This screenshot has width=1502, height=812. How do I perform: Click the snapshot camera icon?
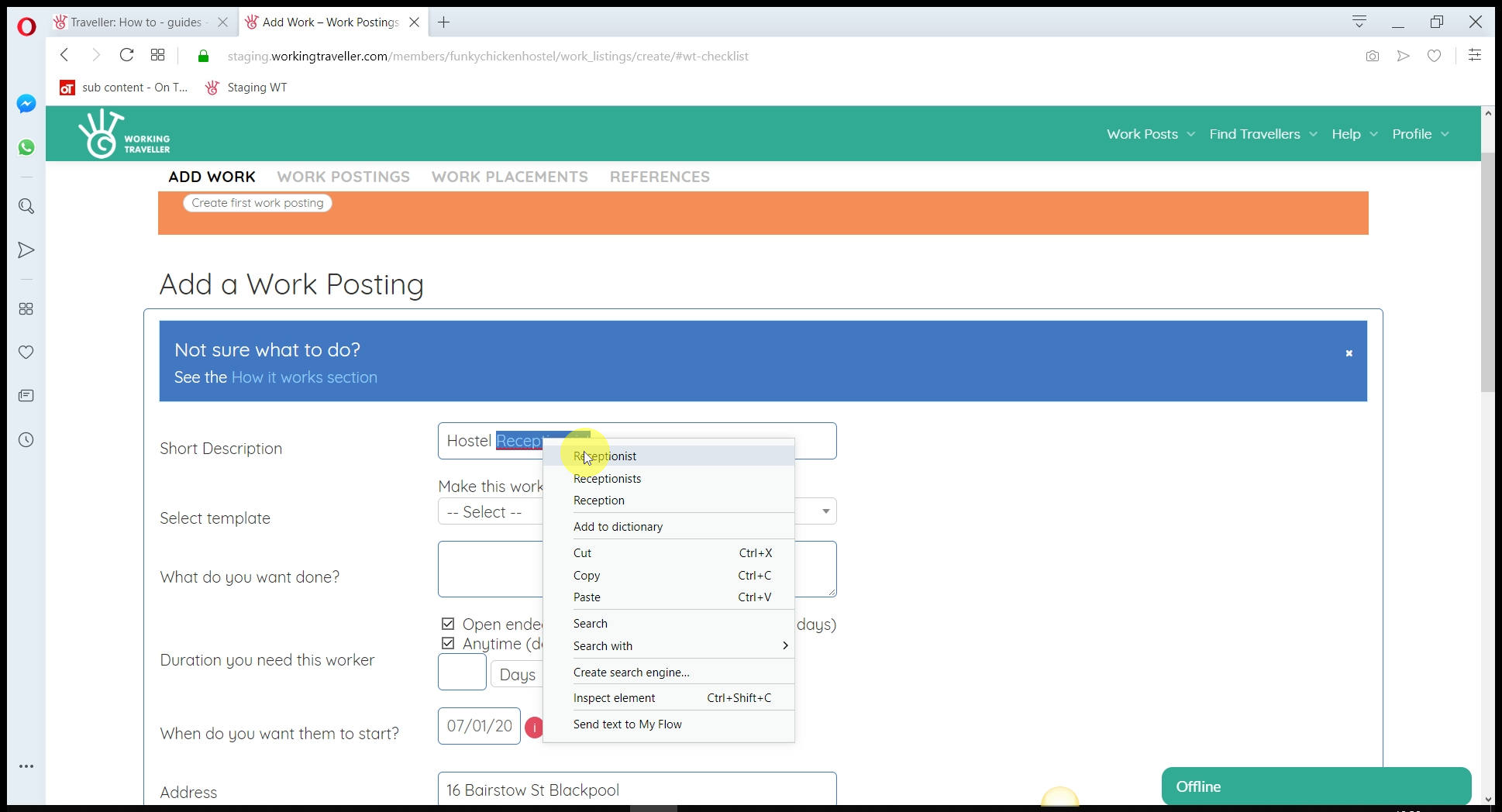click(x=1372, y=56)
